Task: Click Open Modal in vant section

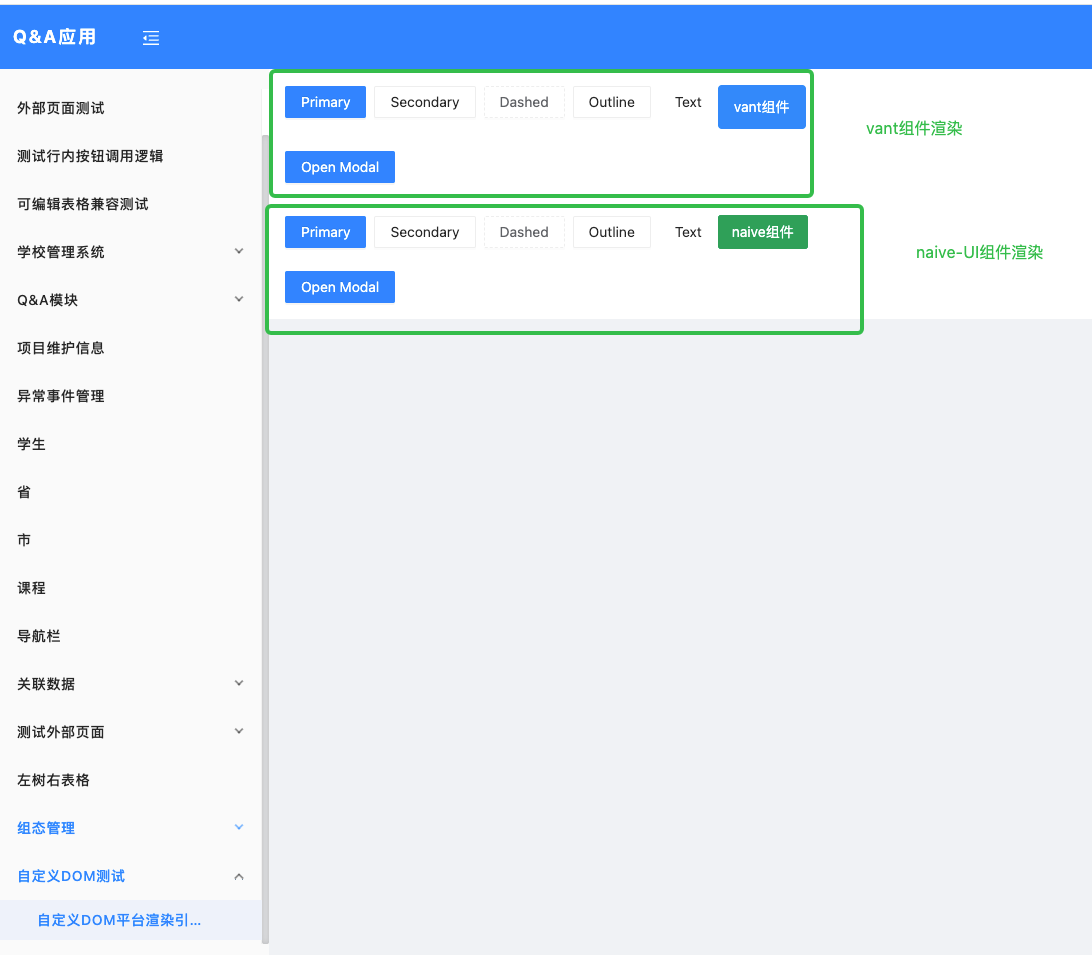Action: click(x=340, y=167)
